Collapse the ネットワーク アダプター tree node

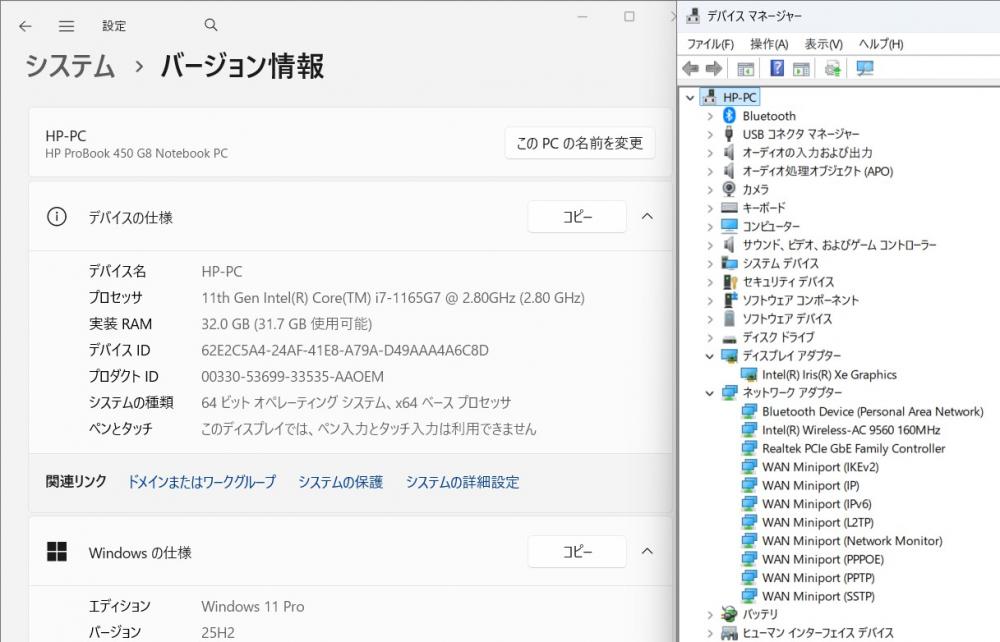tap(710, 393)
